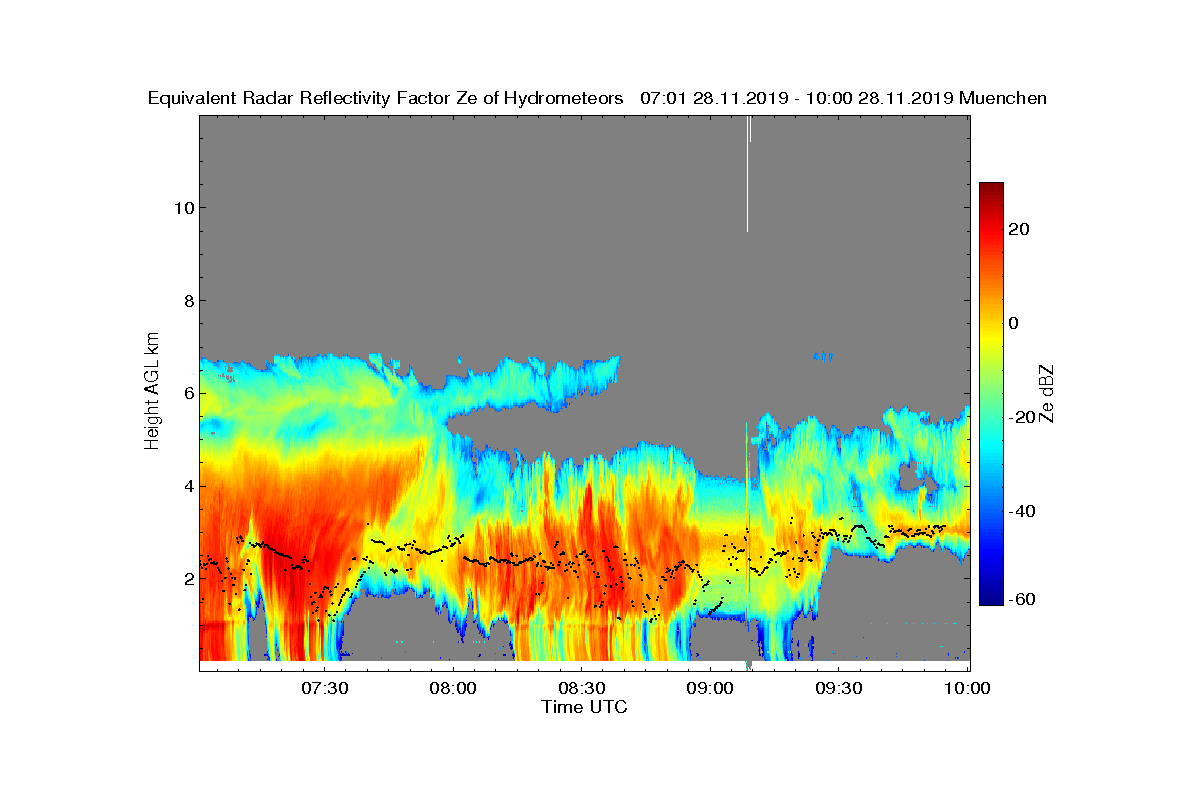
Task: Click the 09:30 time tick label
Action: [840, 688]
